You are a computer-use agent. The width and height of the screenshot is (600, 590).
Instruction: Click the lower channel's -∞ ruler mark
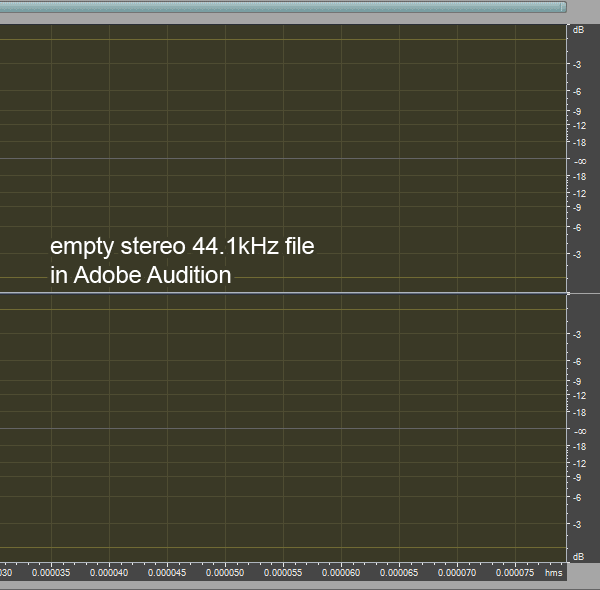pyautogui.click(x=579, y=430)
